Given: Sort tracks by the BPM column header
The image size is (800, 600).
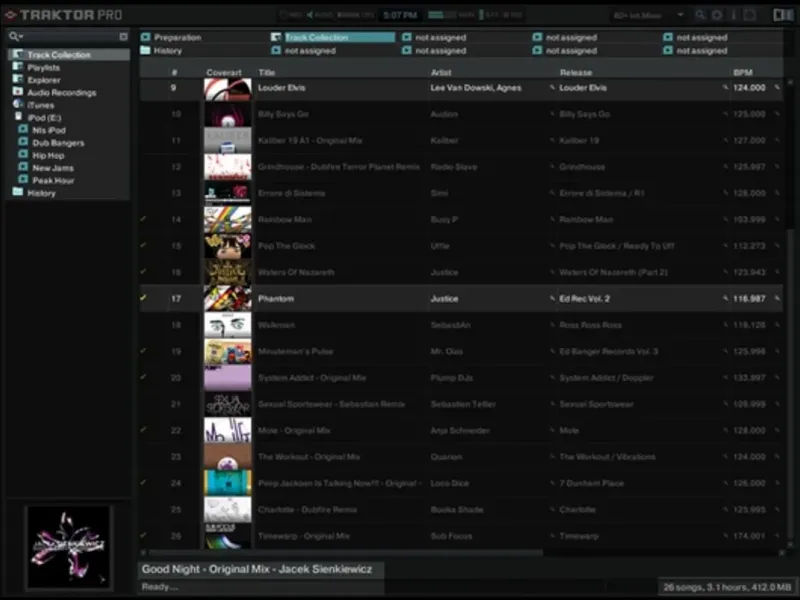Looking at the screenshot, I should [x=743, y=73].
